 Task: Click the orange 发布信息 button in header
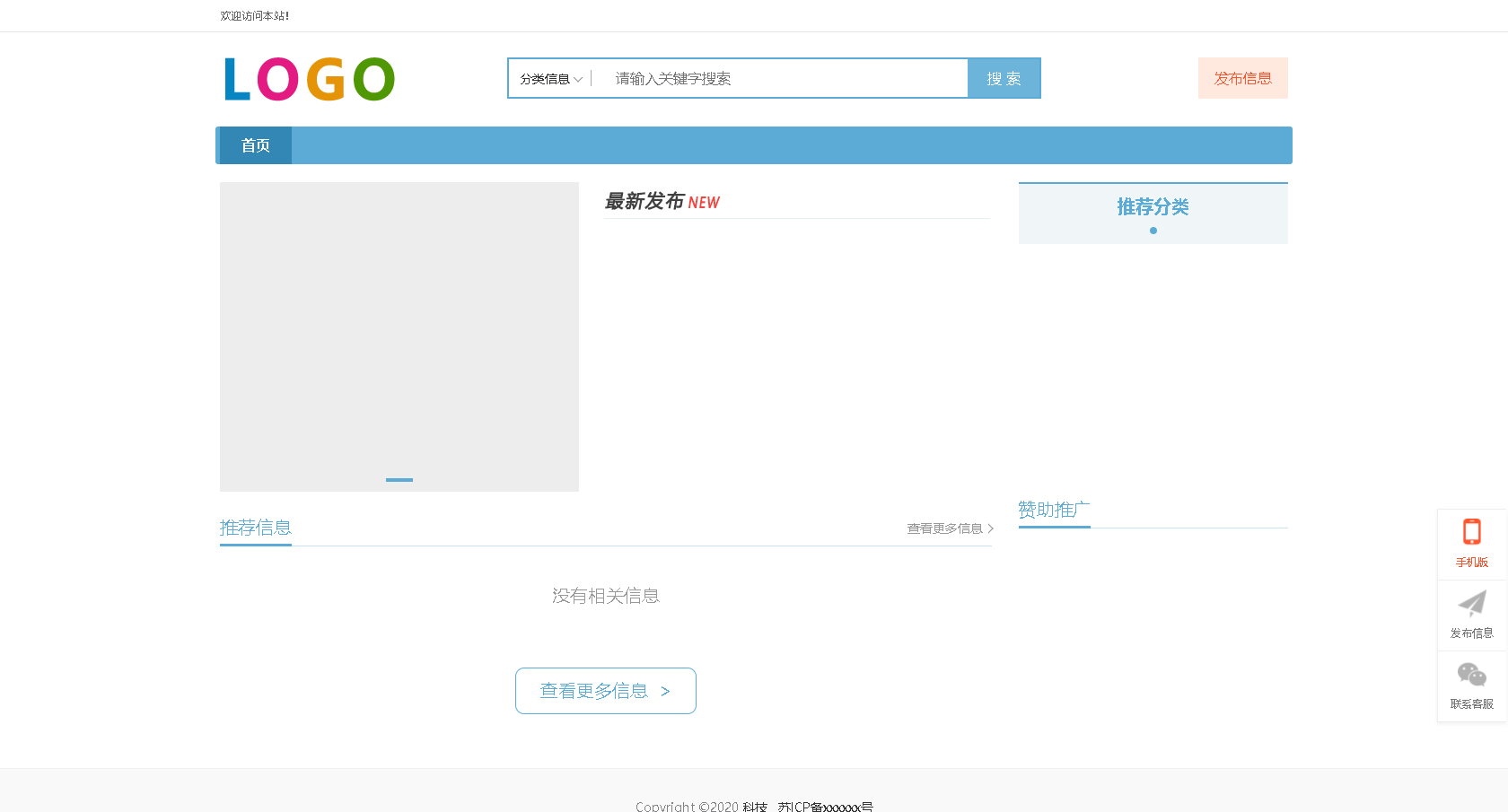1243,78
